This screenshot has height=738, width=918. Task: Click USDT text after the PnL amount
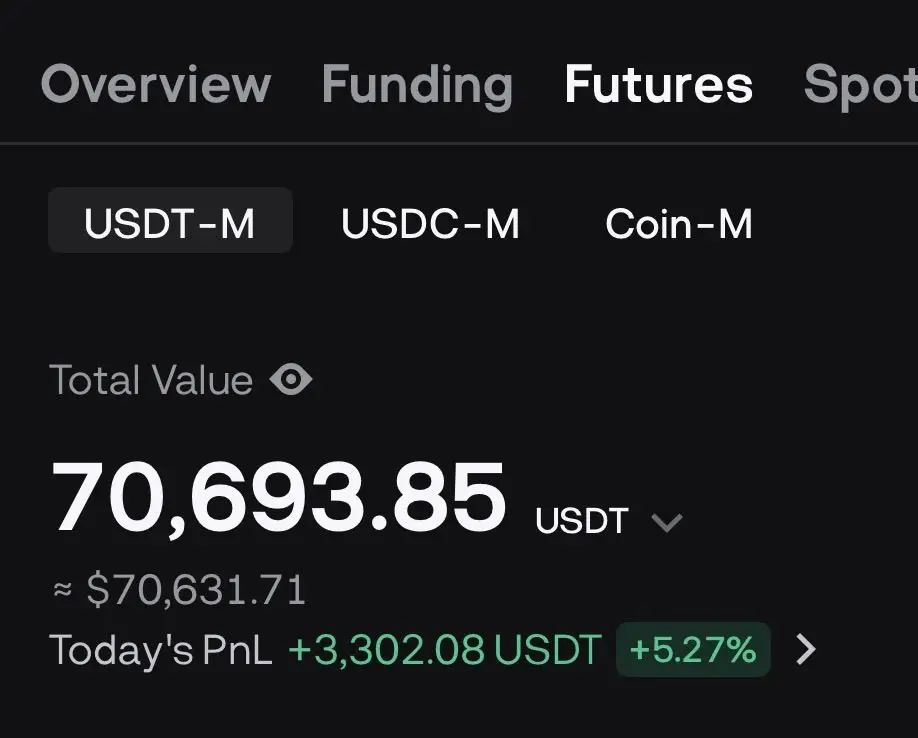click(548, 650)
